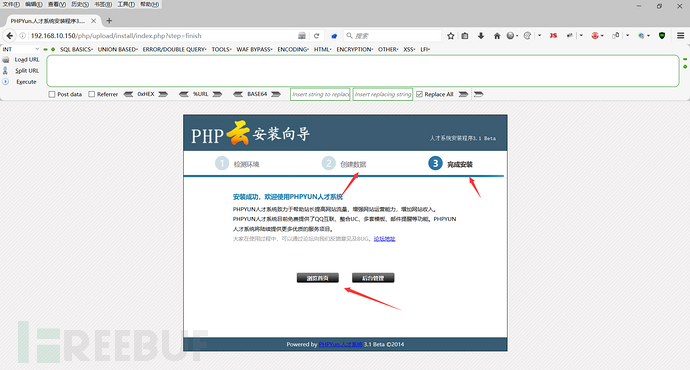Click the bookmark star icon

coord(451,36)
